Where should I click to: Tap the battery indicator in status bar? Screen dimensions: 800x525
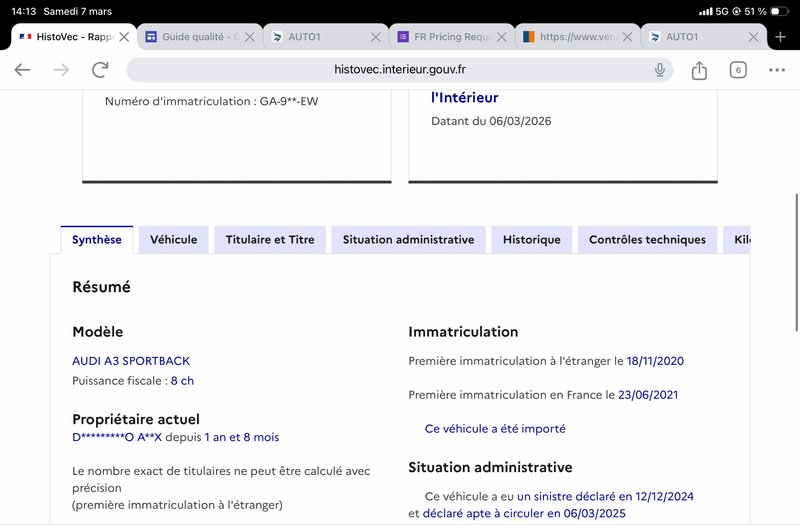coord(779,11)
